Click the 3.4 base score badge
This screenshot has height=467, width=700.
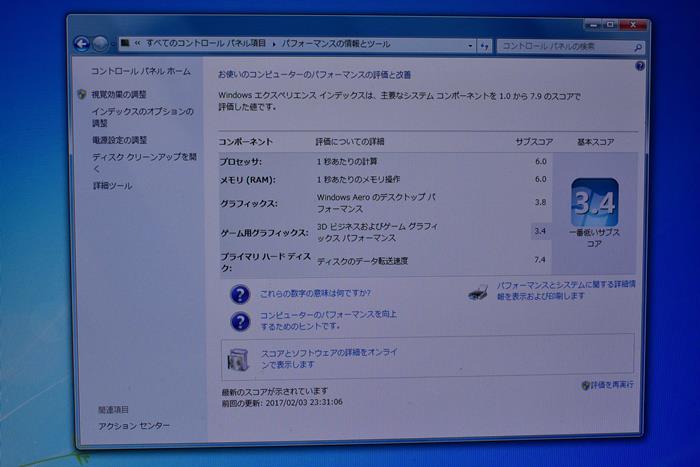[595, 202]
